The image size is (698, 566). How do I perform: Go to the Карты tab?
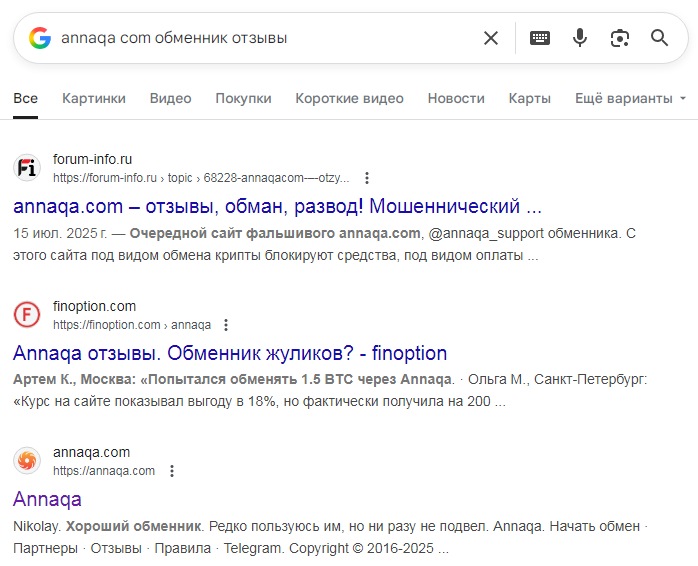pos(529,98)
